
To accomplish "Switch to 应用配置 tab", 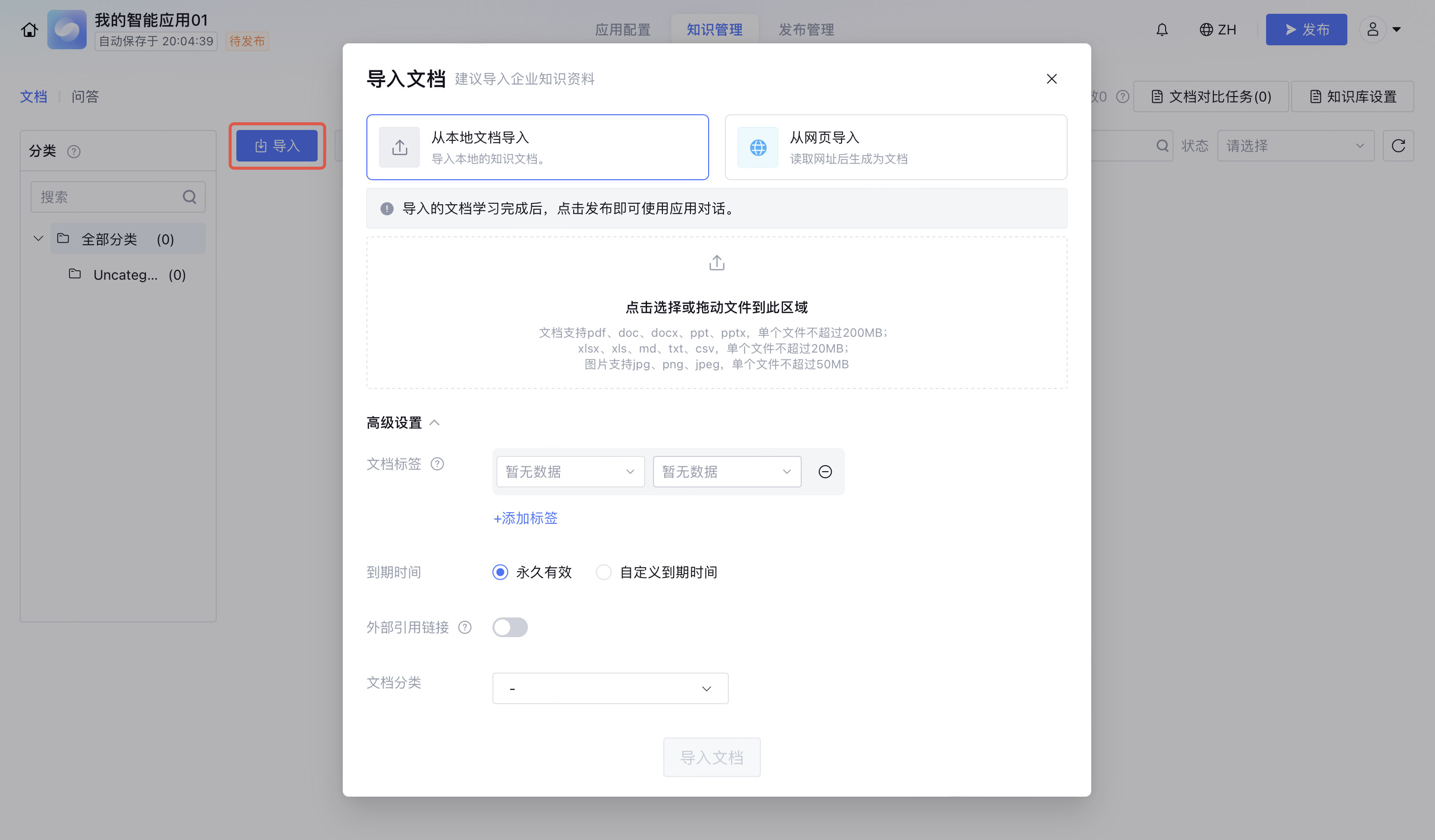I will pyautogui.click(x=622, y=30).
